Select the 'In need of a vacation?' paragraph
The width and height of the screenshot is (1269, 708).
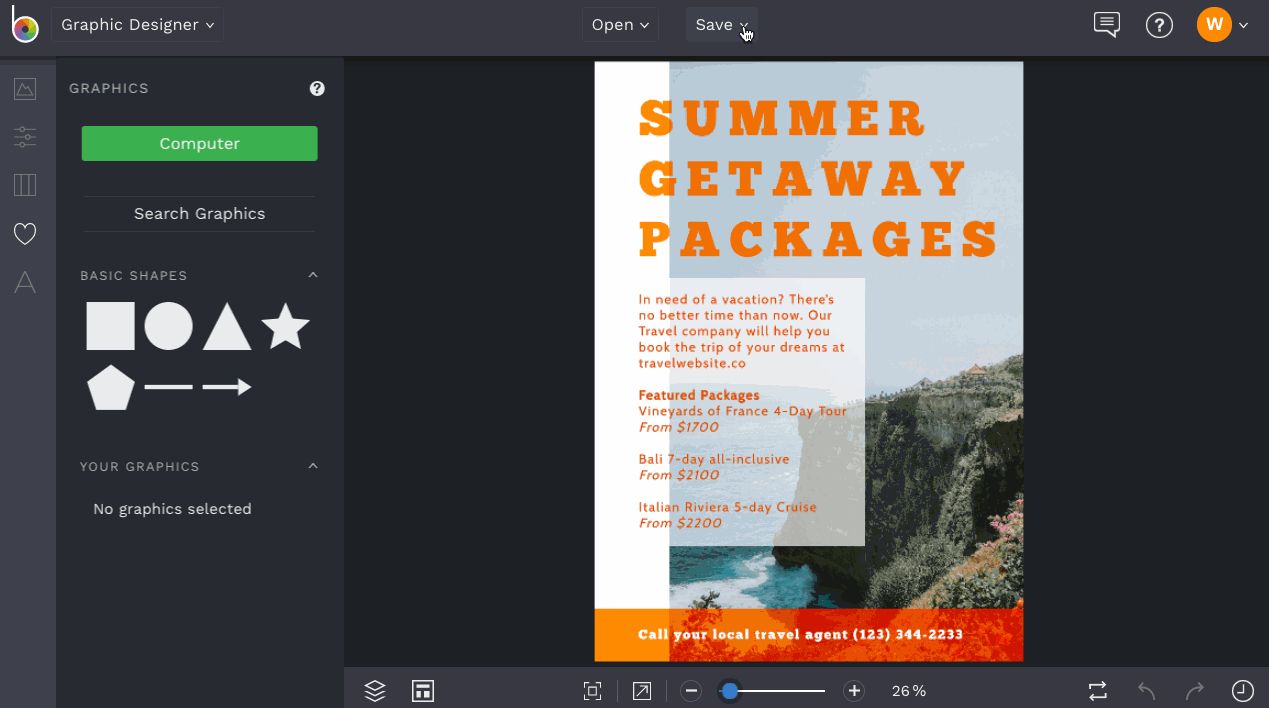tap(742, 331)
